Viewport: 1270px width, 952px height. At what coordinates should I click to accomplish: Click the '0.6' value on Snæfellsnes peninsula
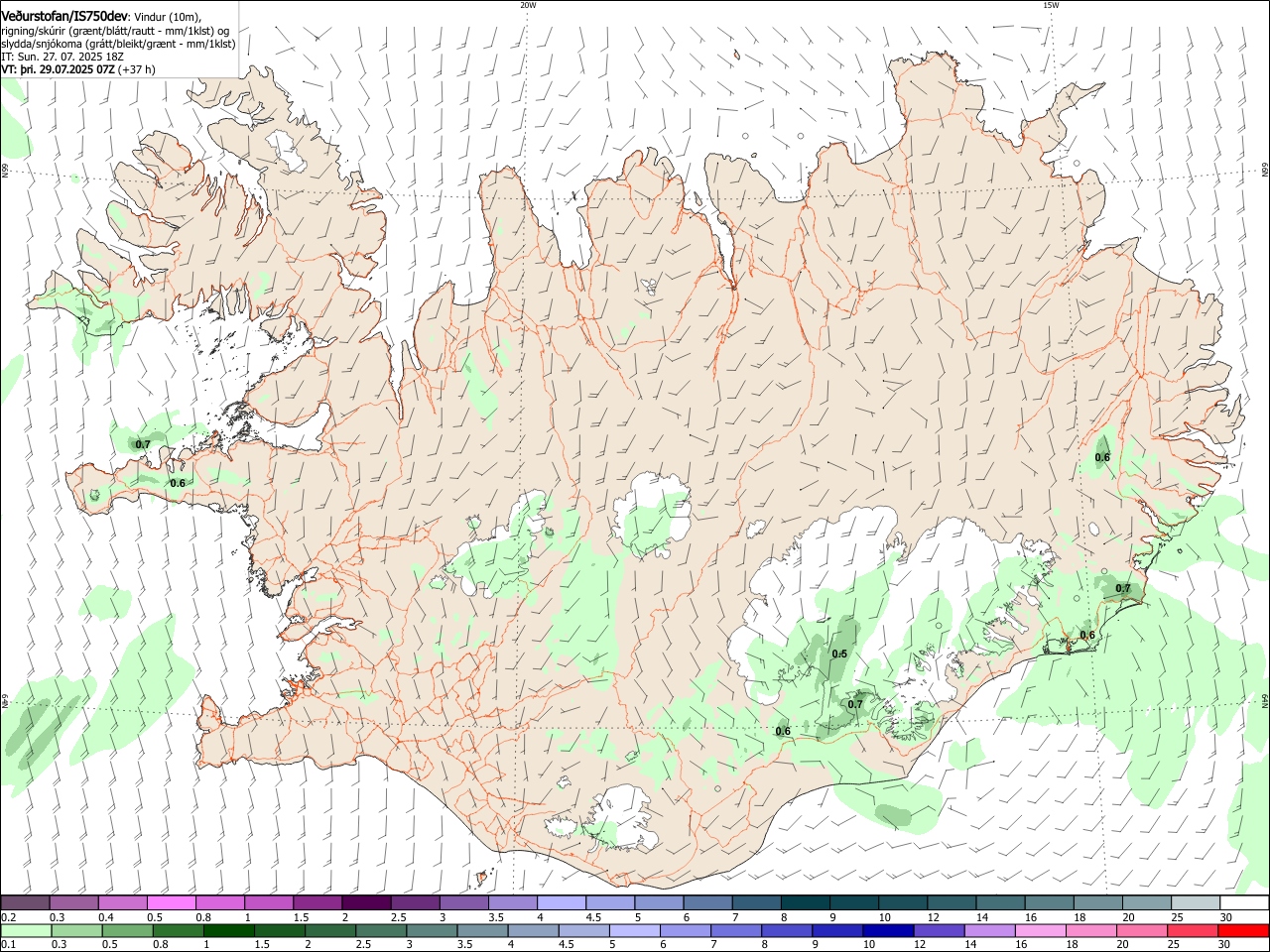tap(178, 483)
